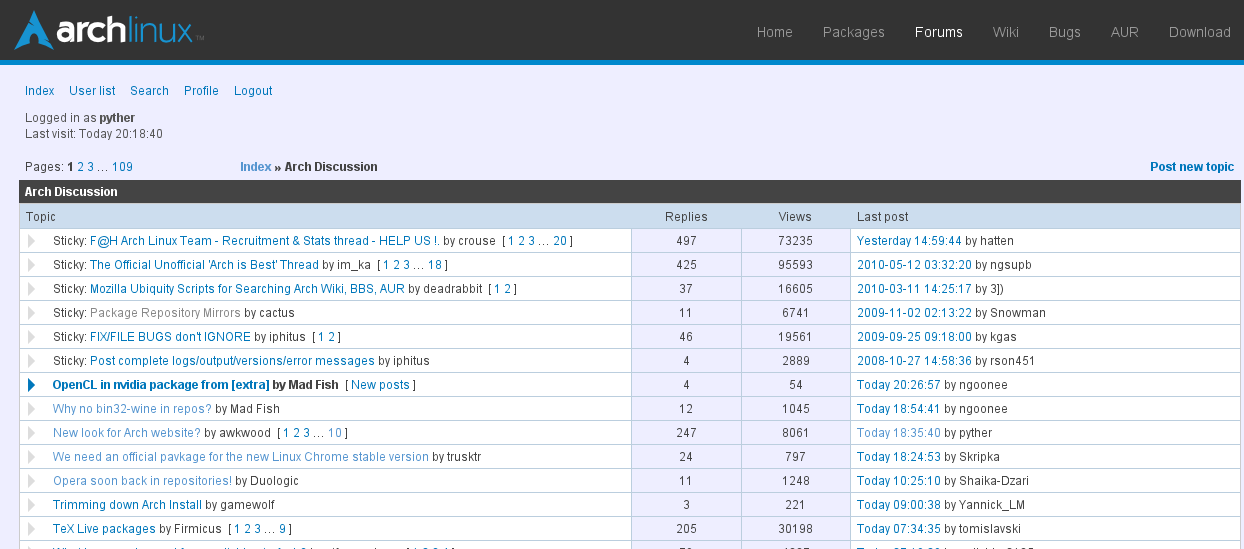
Task: Open Opera soon back in repositories topic
Action: pos(142,481)
